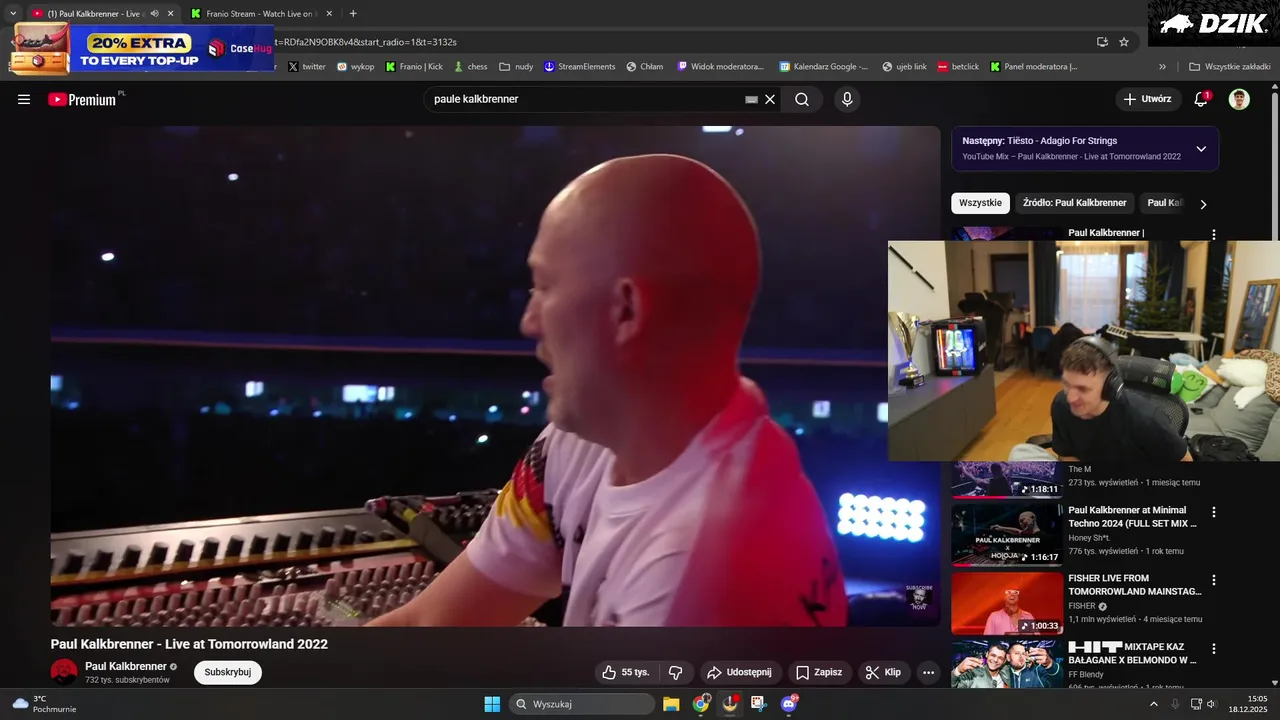1280x720 pixels.
Task: Open the betclick bookmark
Action: pos(958,67)
